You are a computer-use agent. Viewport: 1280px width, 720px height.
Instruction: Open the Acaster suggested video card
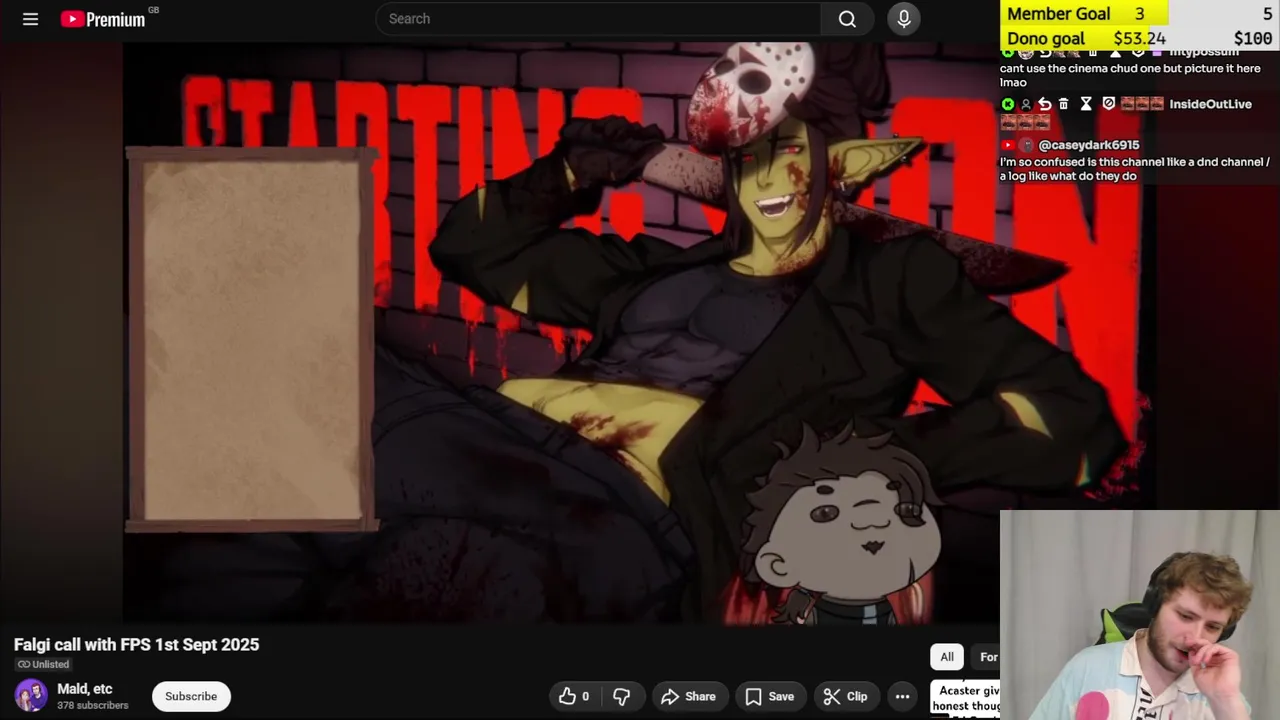965,698
